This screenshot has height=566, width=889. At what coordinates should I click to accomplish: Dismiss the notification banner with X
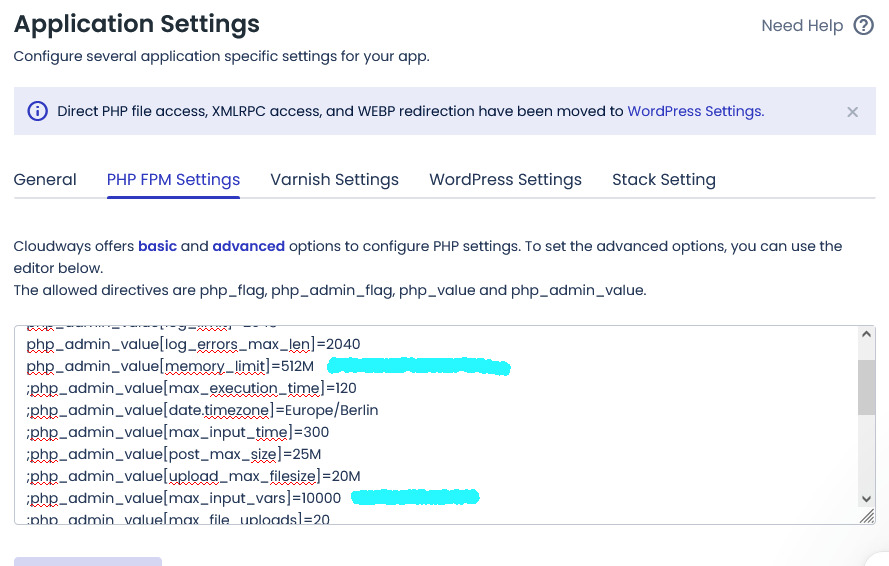[852, 112]
